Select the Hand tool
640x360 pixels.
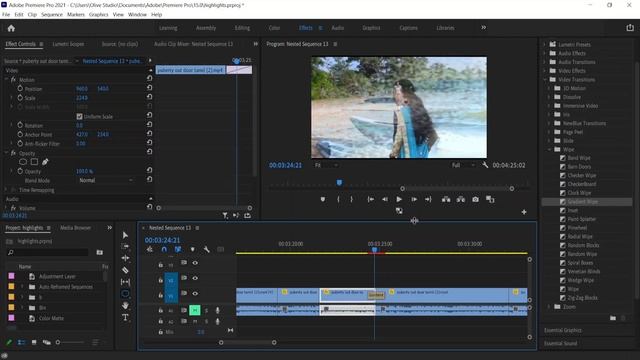click(x=125, y=305)
